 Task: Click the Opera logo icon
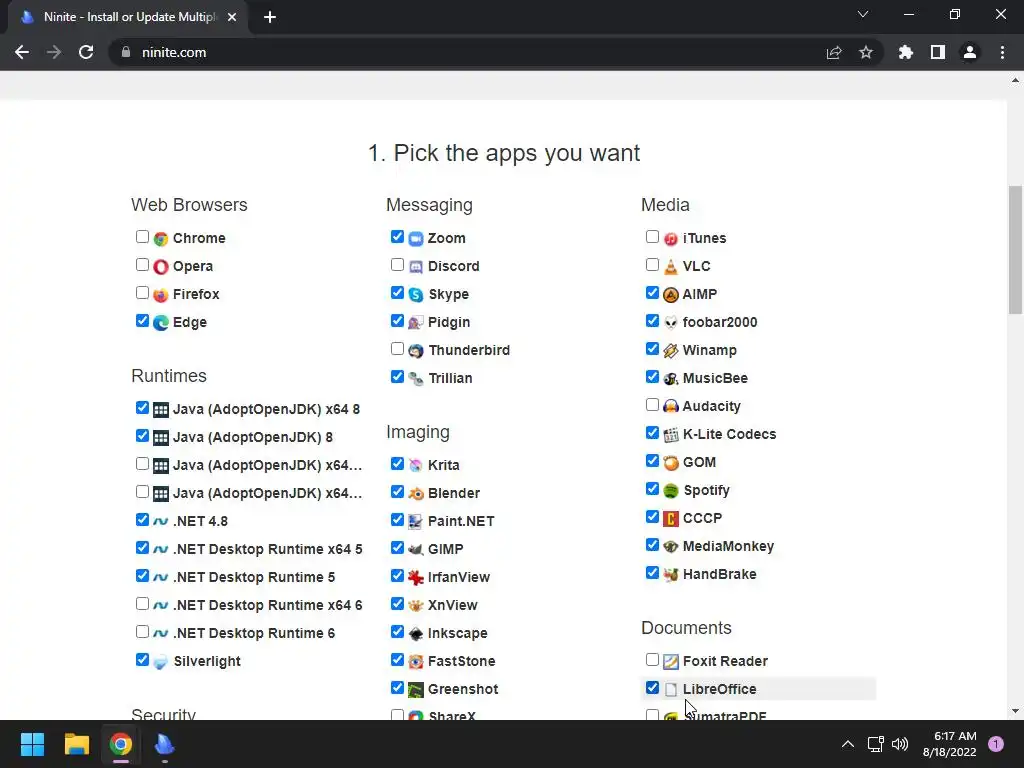point(161,266)
